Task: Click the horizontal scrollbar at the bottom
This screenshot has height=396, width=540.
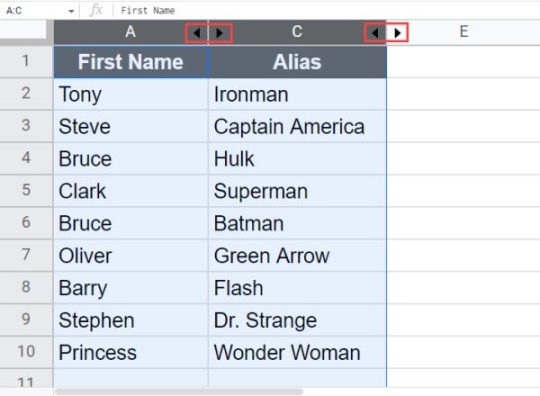Action: click(x=179, y=392)
